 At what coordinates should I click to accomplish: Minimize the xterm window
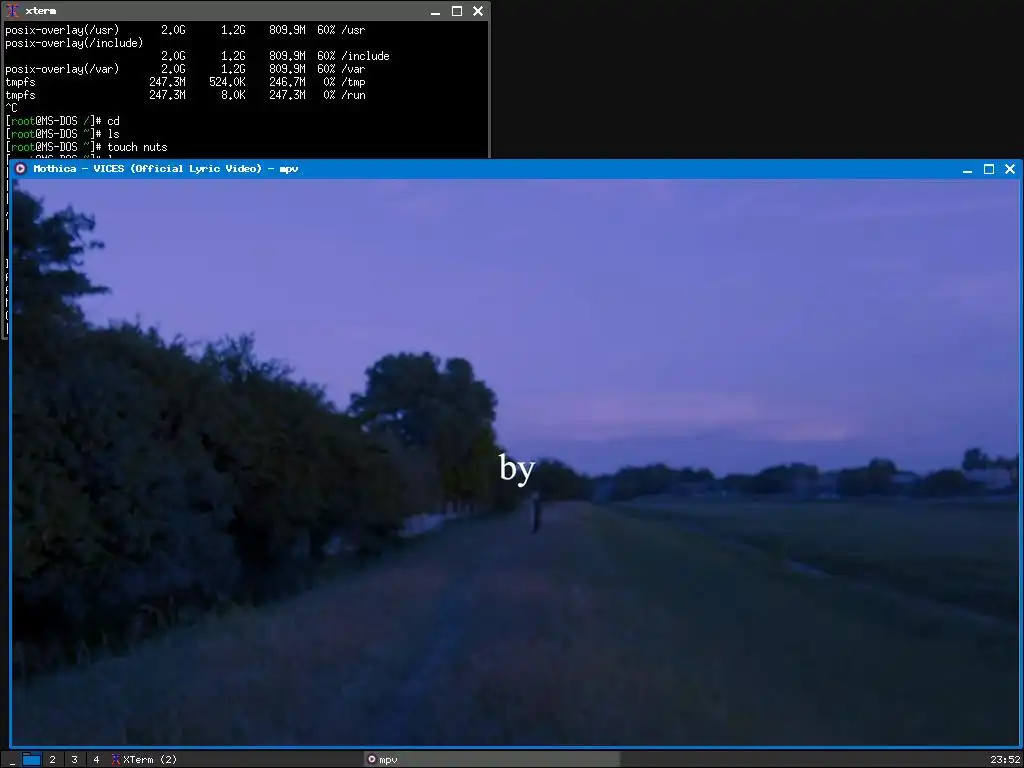point(436,11)
